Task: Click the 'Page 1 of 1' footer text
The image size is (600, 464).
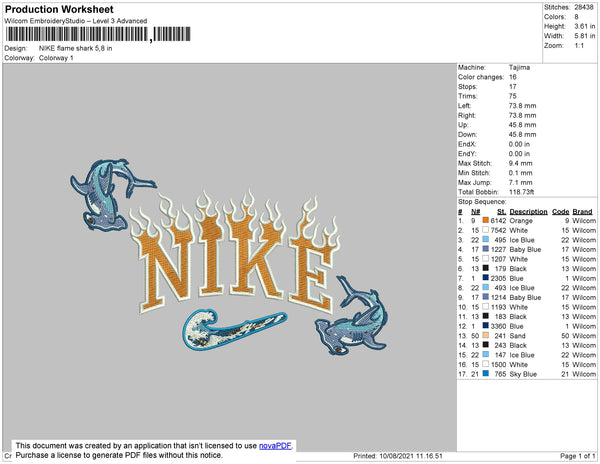Action: pyautogui.click(x=577, y=456)
